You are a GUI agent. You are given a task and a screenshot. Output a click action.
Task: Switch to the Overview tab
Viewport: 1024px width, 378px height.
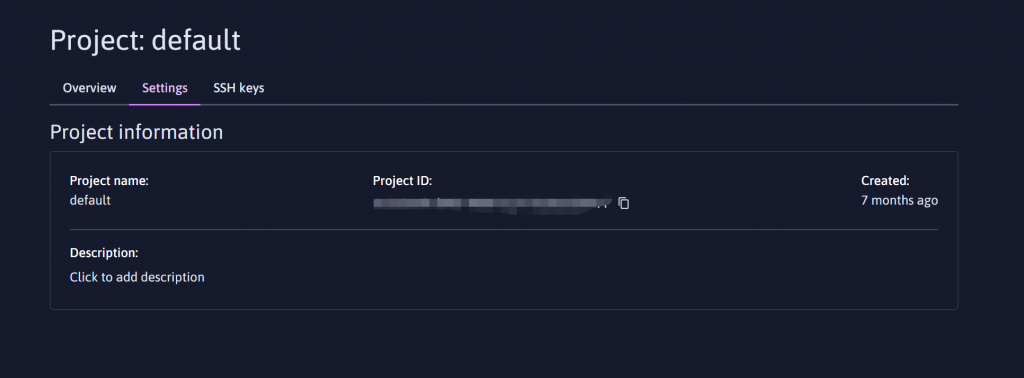tap(89, 88)
